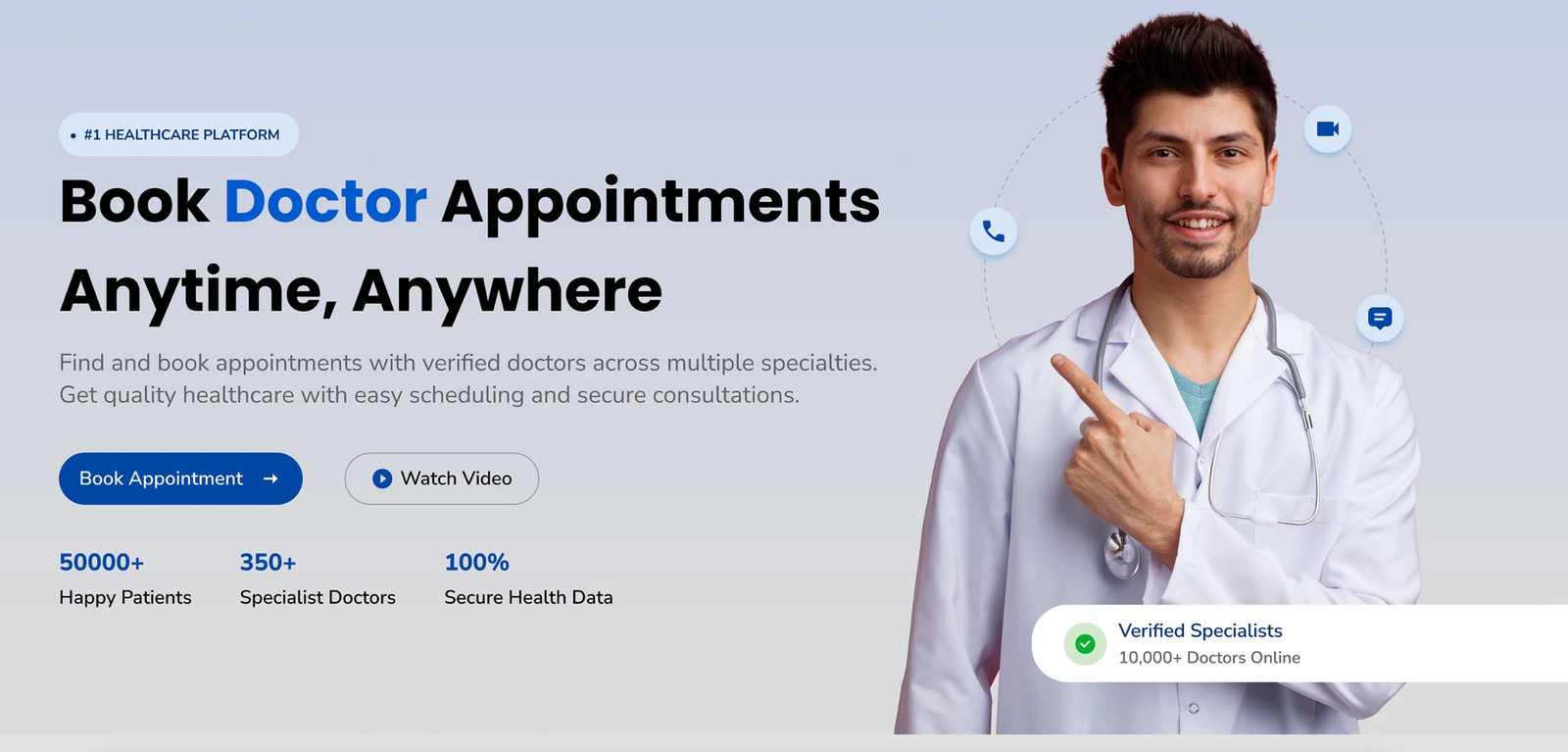Viewport: 1568px width, 752px height.
Task: Select the Secure Health Data label
Action: (528, 597)
